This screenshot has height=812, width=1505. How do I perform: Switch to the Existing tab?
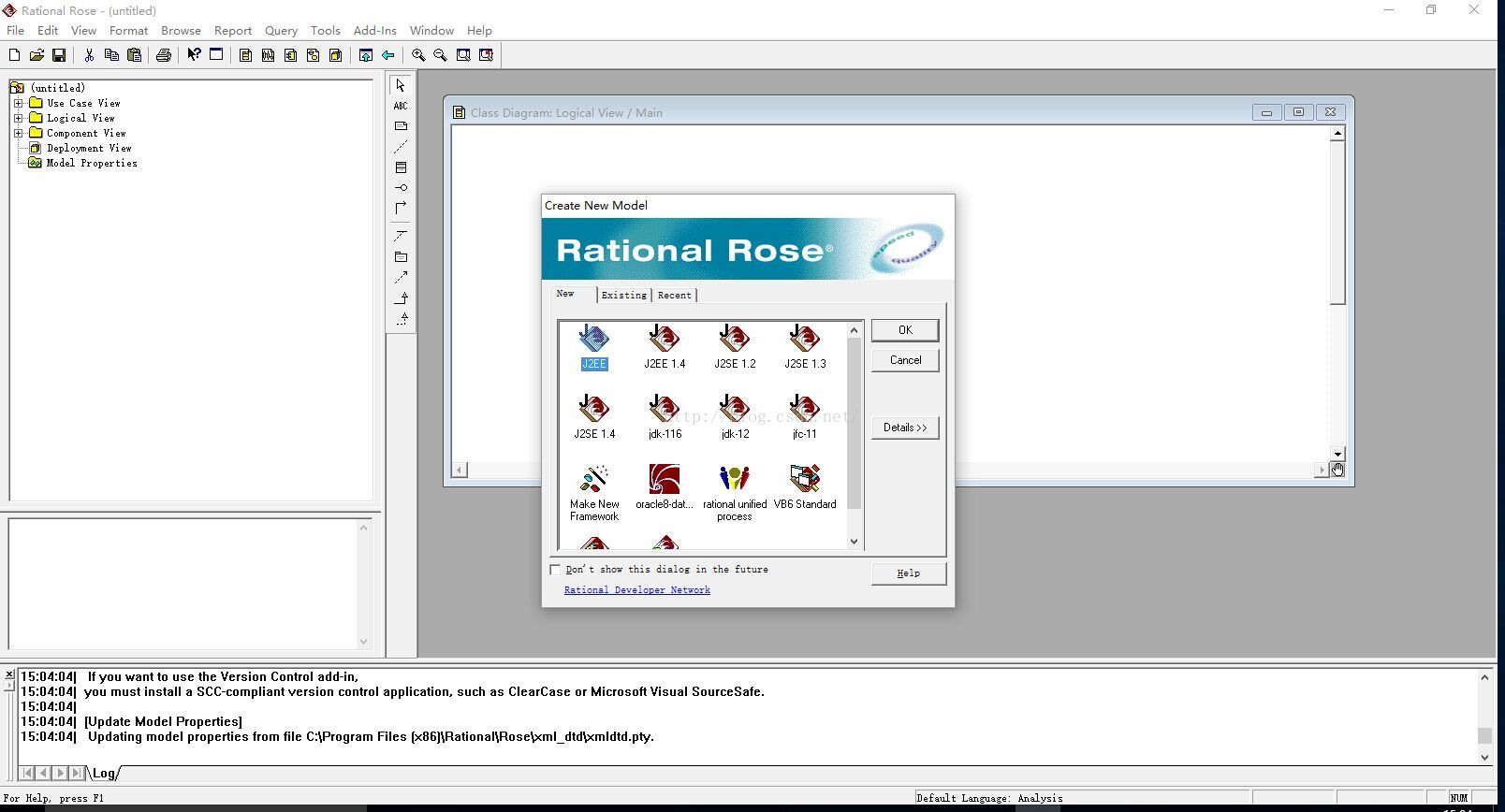(x=623, y=295)
